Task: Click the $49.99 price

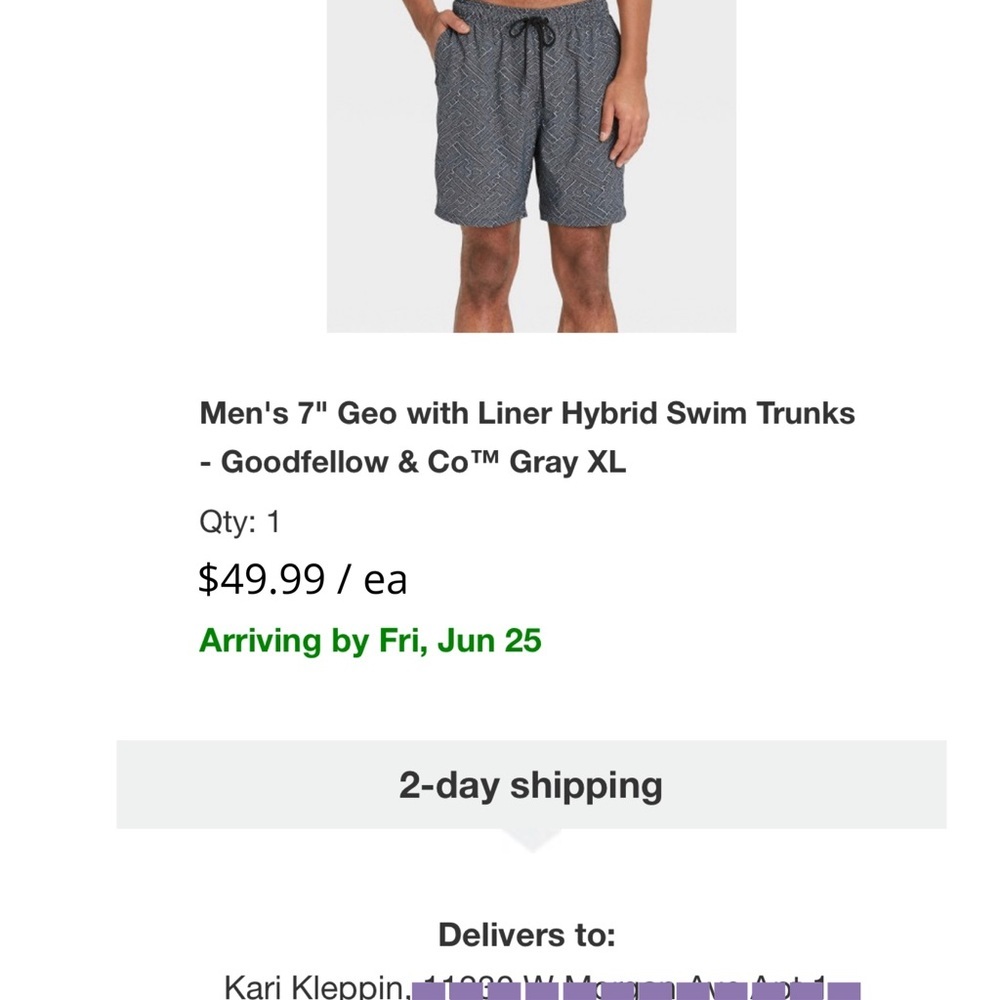Action: [x=262, y=579]
